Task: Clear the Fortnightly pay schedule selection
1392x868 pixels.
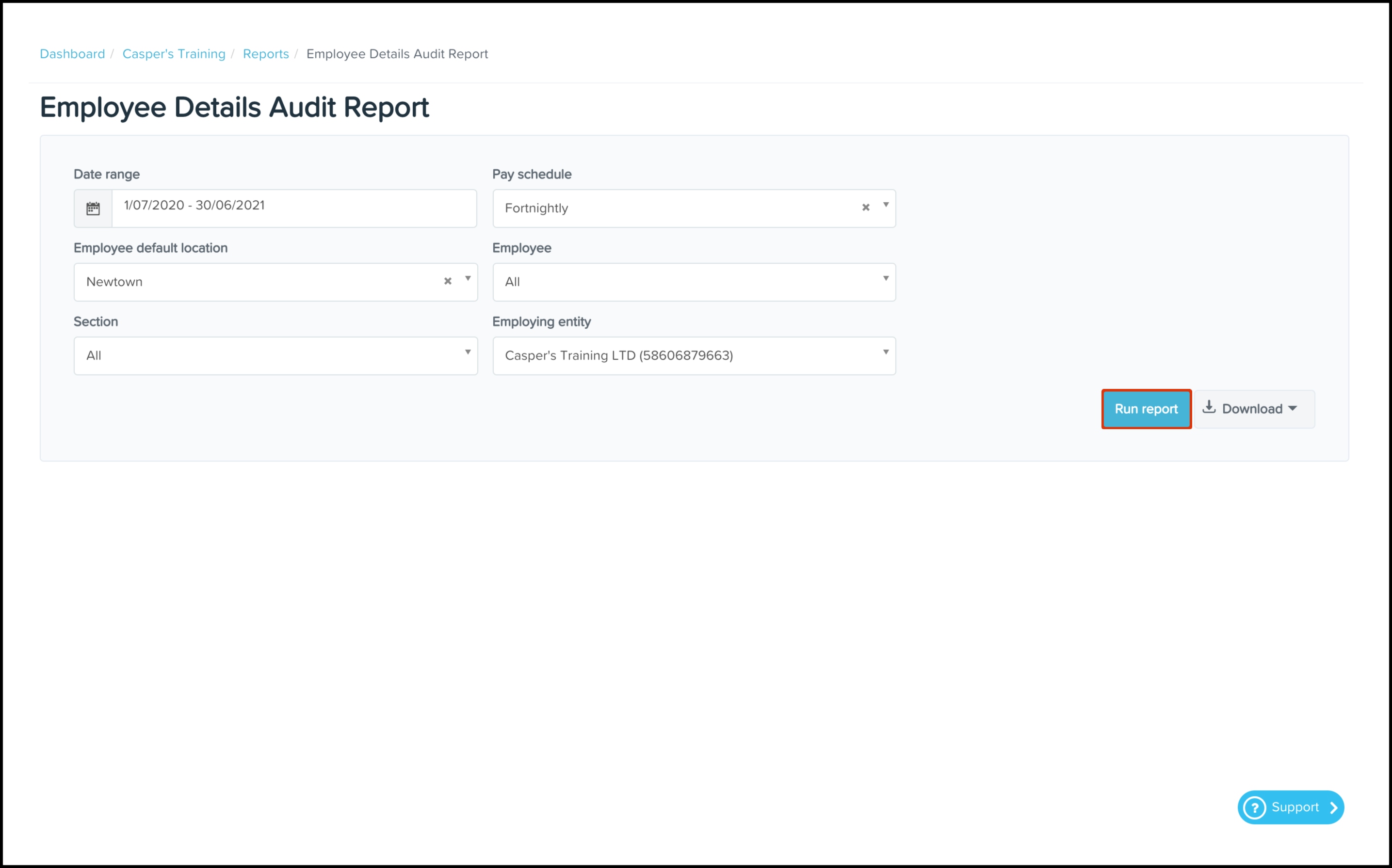Action: (866, 207)
